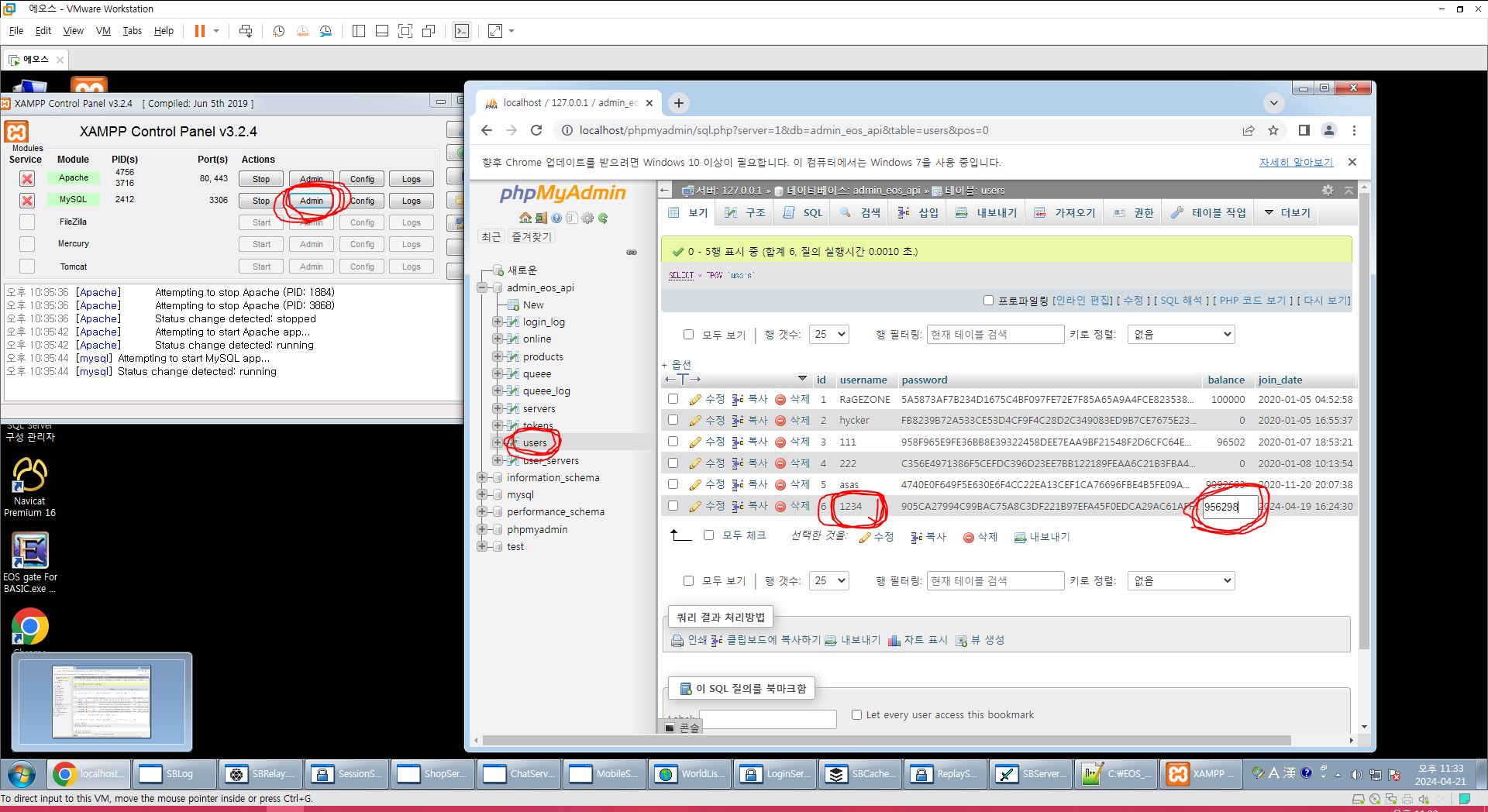Enable Let every user access this bookmark
1488x812 pixels.
click(x=856, y=715)
